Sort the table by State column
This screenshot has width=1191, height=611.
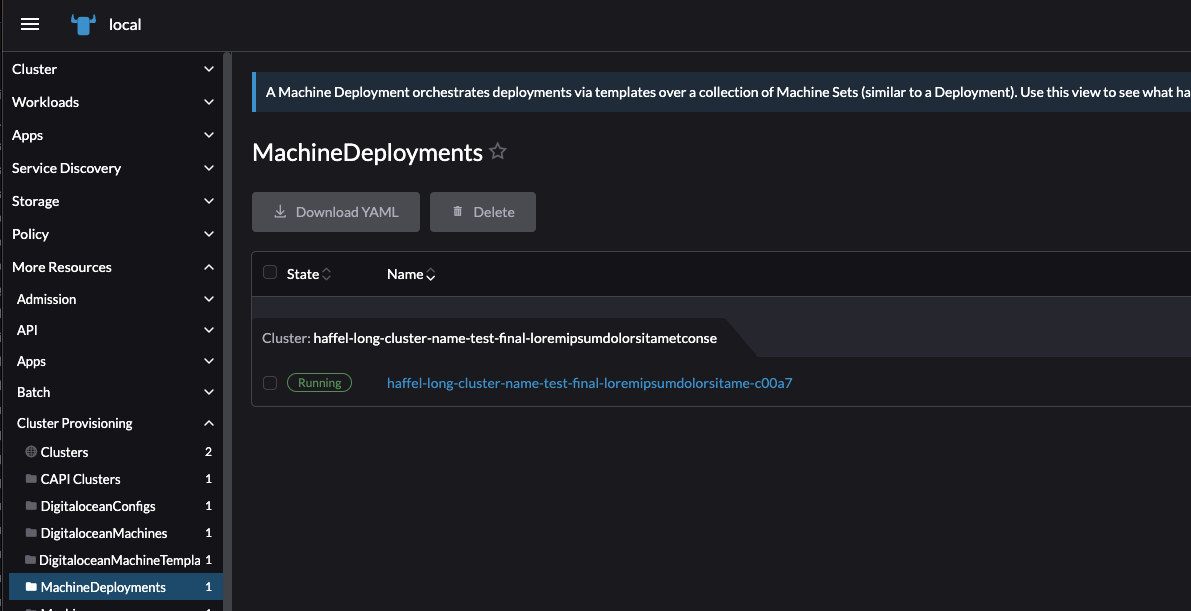(325, 273)
